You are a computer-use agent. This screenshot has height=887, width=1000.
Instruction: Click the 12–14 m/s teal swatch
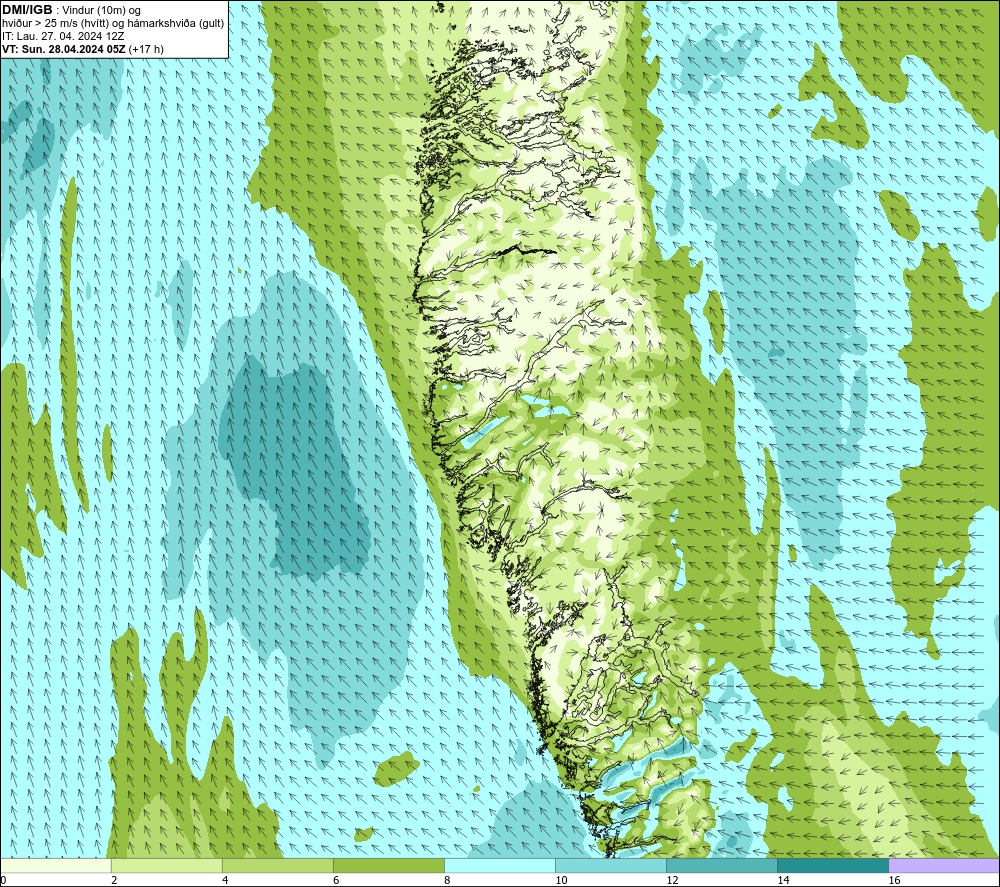point(721,866)
